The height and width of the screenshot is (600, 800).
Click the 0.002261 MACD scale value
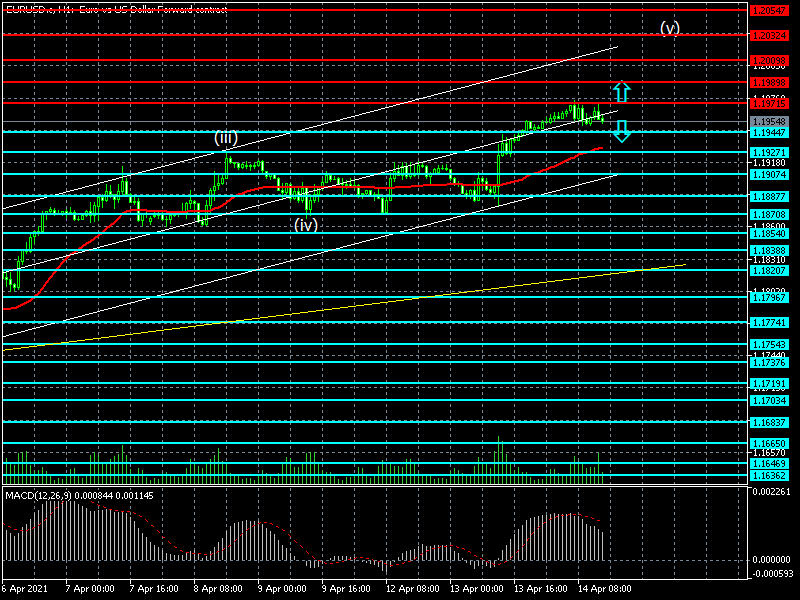[771, 492]
